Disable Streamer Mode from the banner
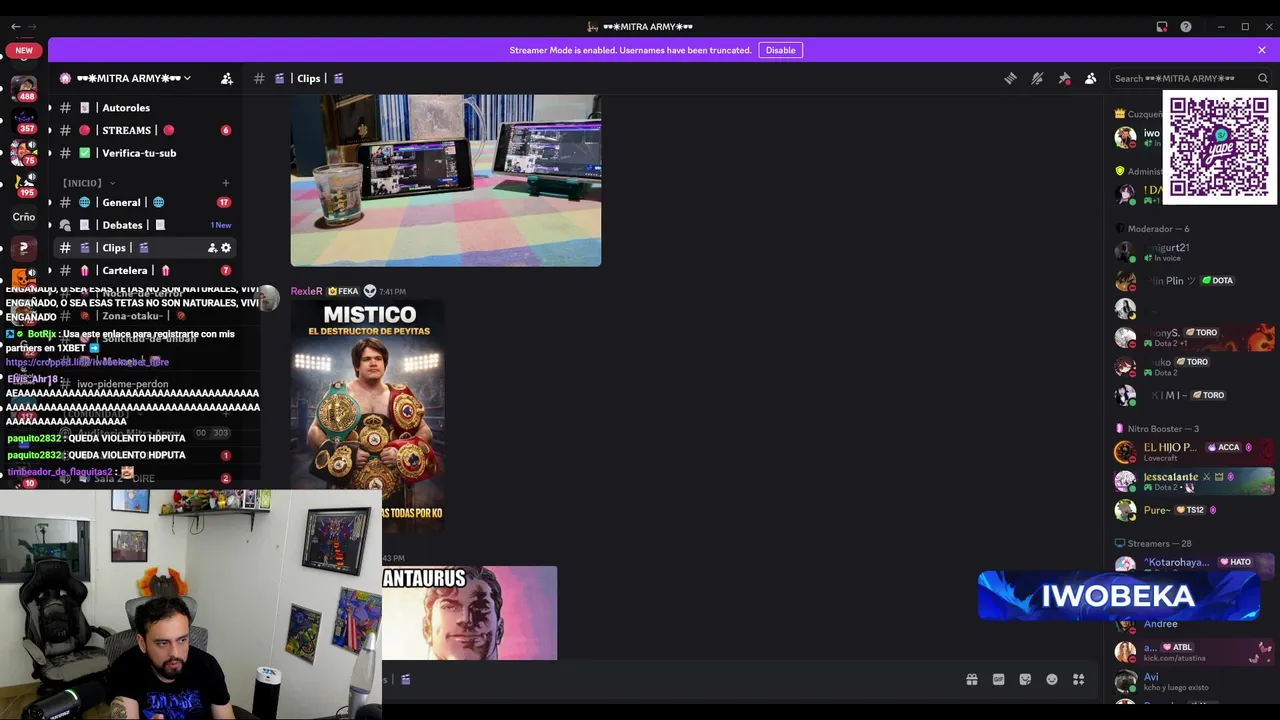The width and height of the screenshot is (1280, 720). [x=780, y=50]
